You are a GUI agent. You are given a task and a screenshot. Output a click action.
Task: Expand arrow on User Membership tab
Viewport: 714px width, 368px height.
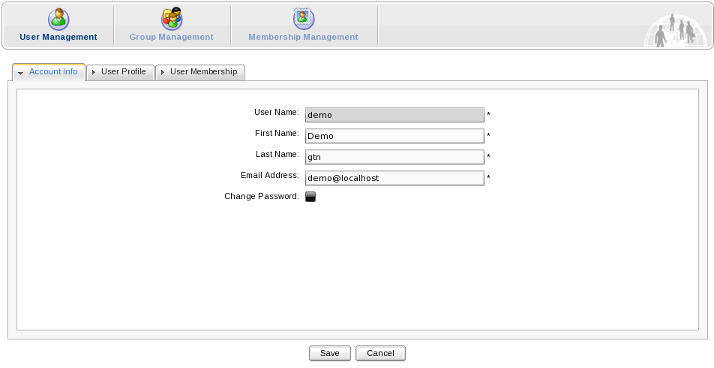tap(163, 72)
